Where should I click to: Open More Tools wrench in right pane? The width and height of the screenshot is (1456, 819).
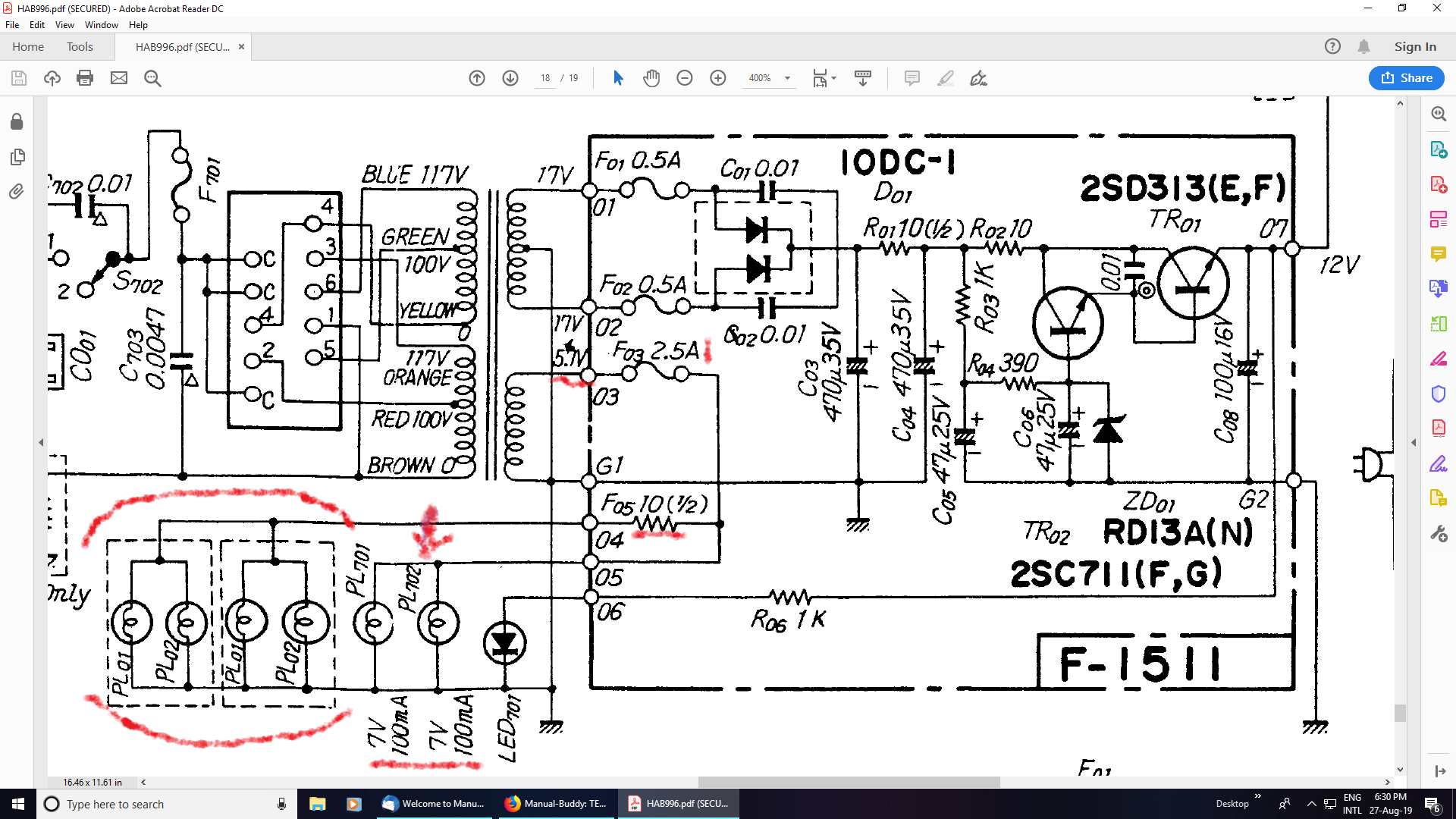[x=1439, y=533]
